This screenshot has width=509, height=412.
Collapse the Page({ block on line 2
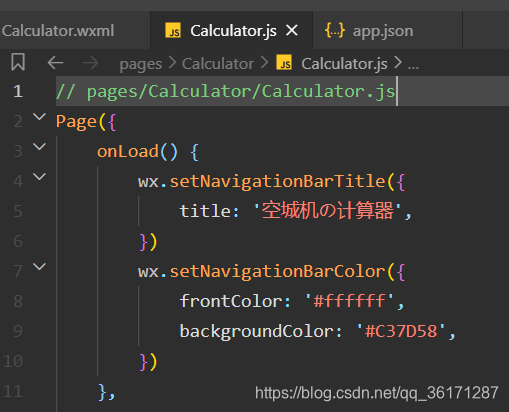[x=40, y=117]
